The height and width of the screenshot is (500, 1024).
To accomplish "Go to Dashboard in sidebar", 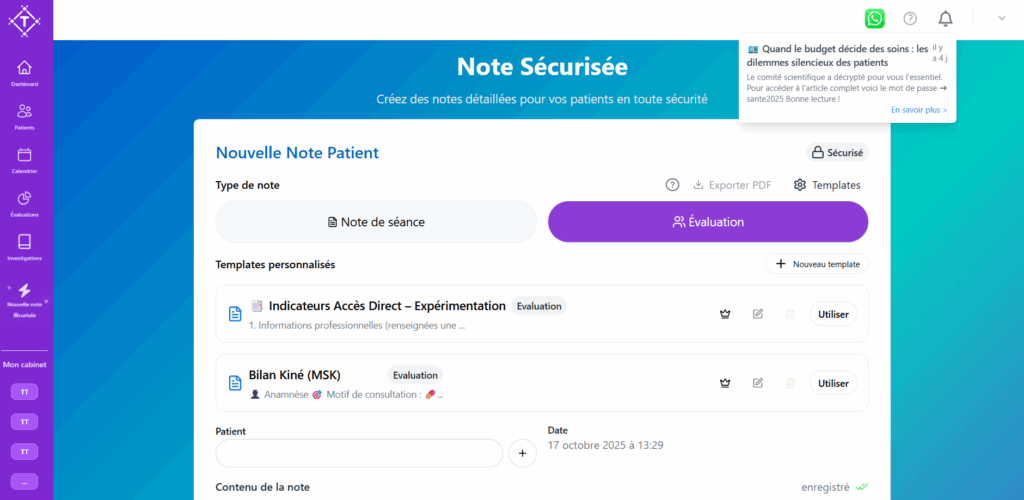I will (25, 73).
